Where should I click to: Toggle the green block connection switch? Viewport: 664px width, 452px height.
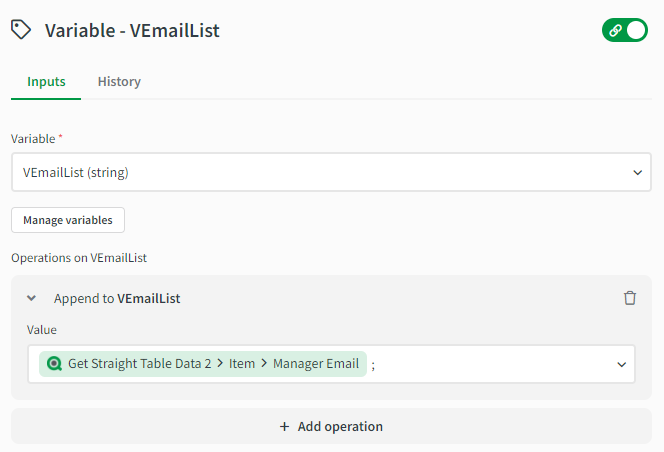[x=625, y=30]
